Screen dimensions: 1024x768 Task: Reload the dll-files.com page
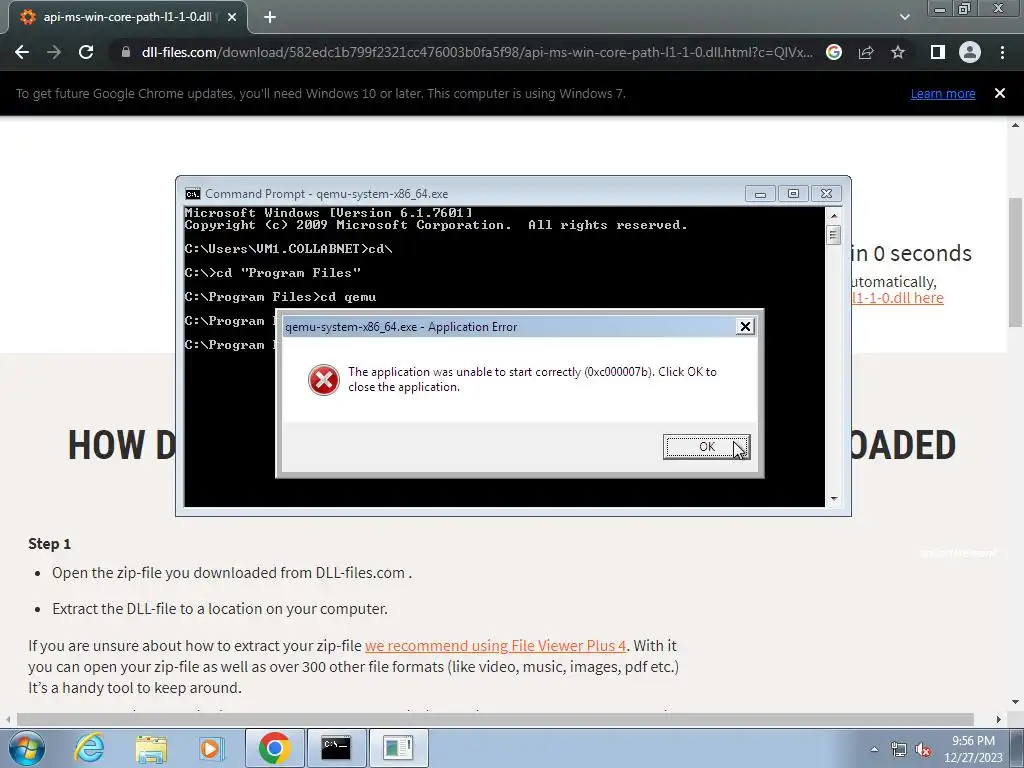(86, 52)
